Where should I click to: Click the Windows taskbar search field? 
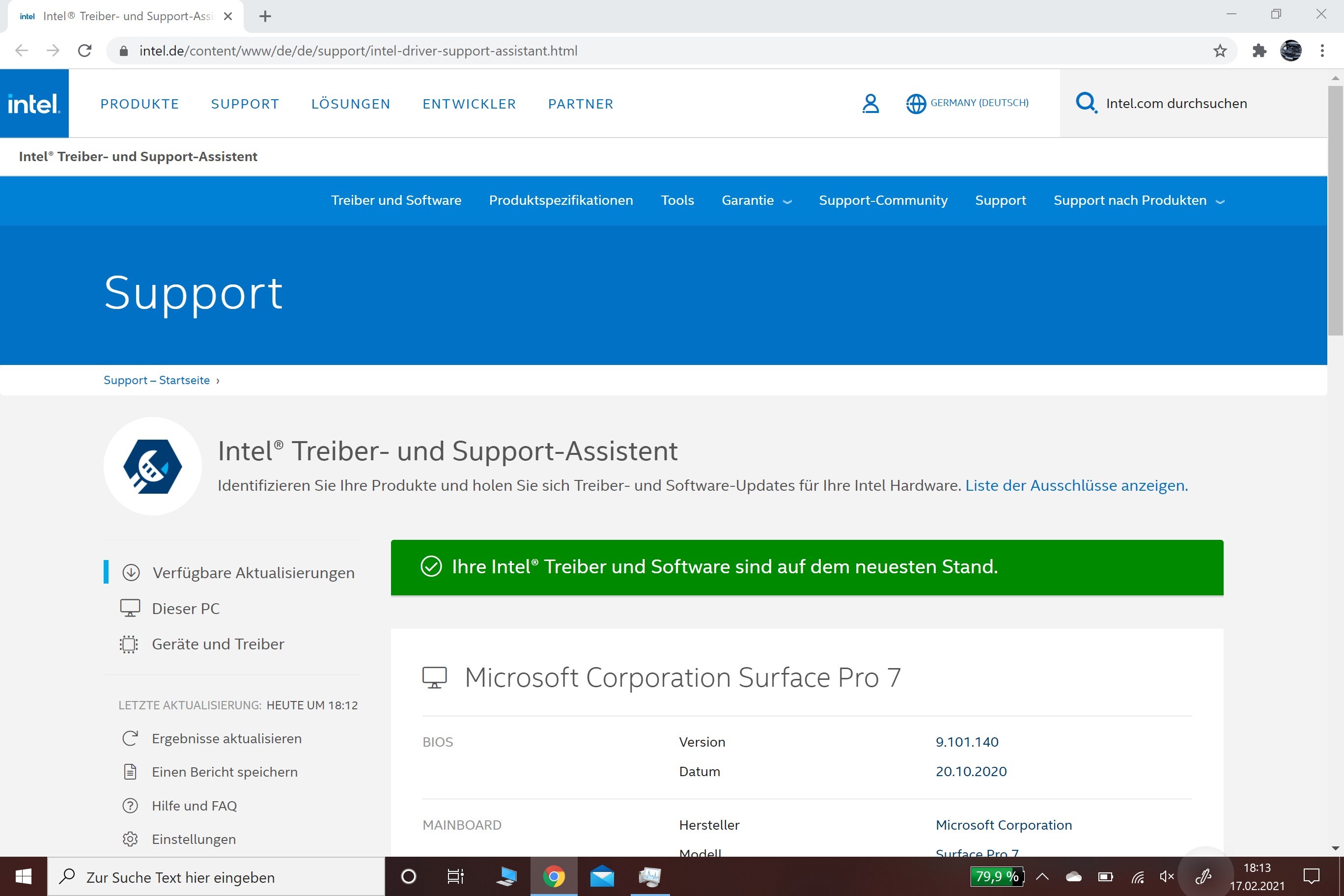pyautogui.click(x=216, y=877)
